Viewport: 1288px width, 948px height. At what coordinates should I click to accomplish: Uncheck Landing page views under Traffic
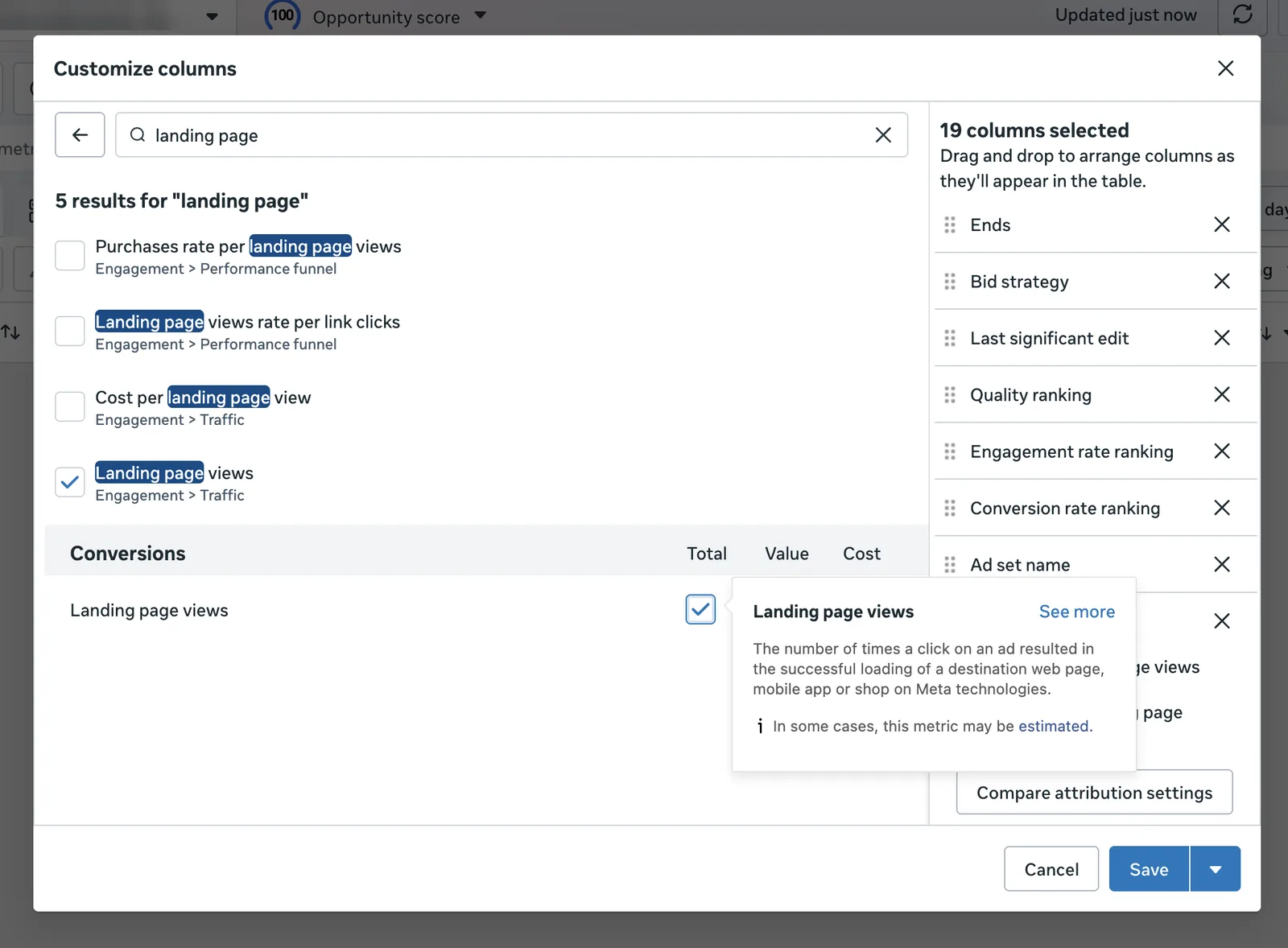70,483
